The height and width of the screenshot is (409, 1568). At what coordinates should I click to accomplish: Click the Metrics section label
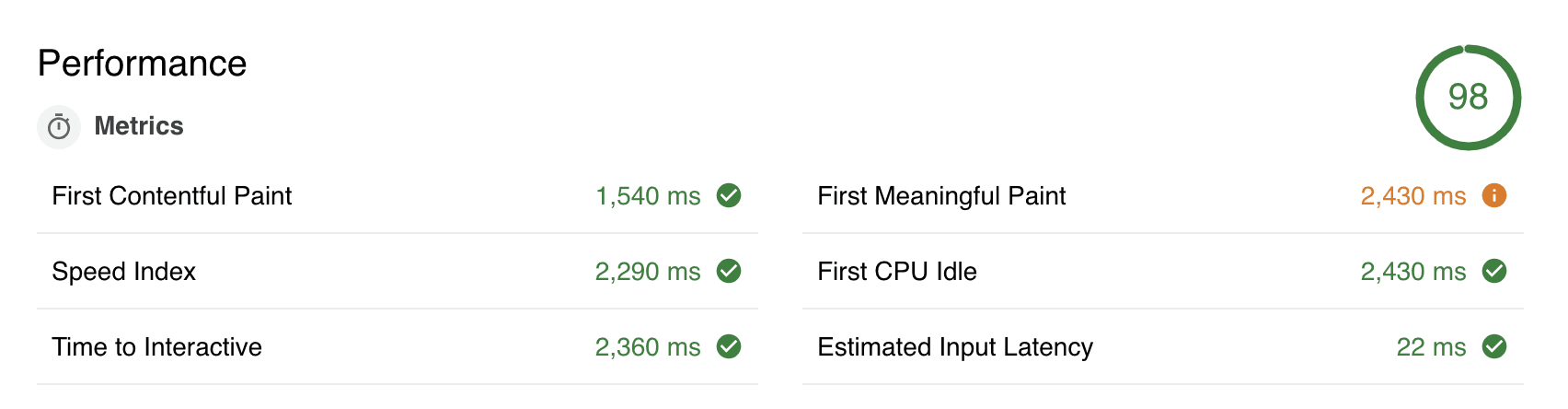point(139,126)
